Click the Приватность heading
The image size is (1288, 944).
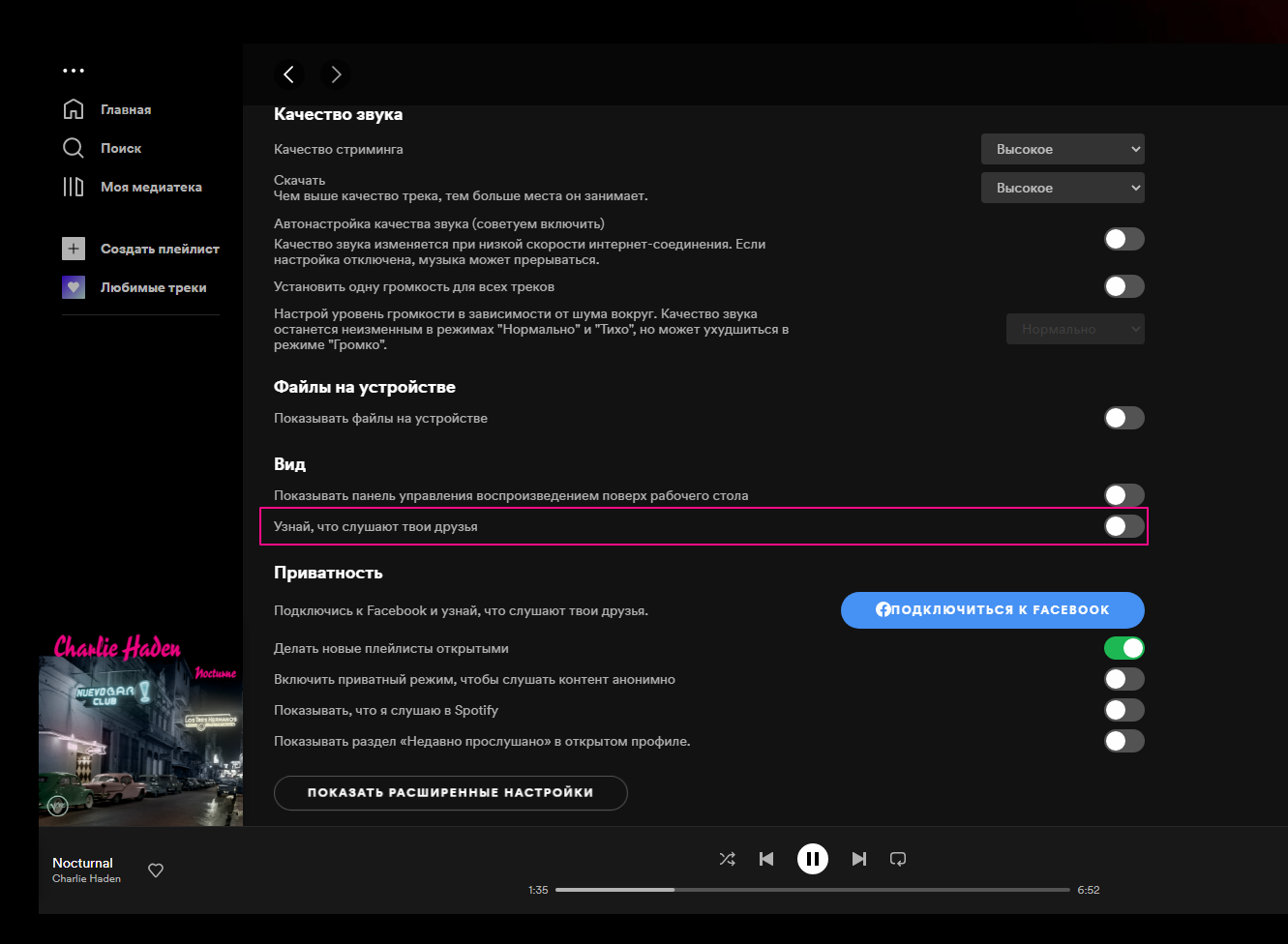coord(328,573)
